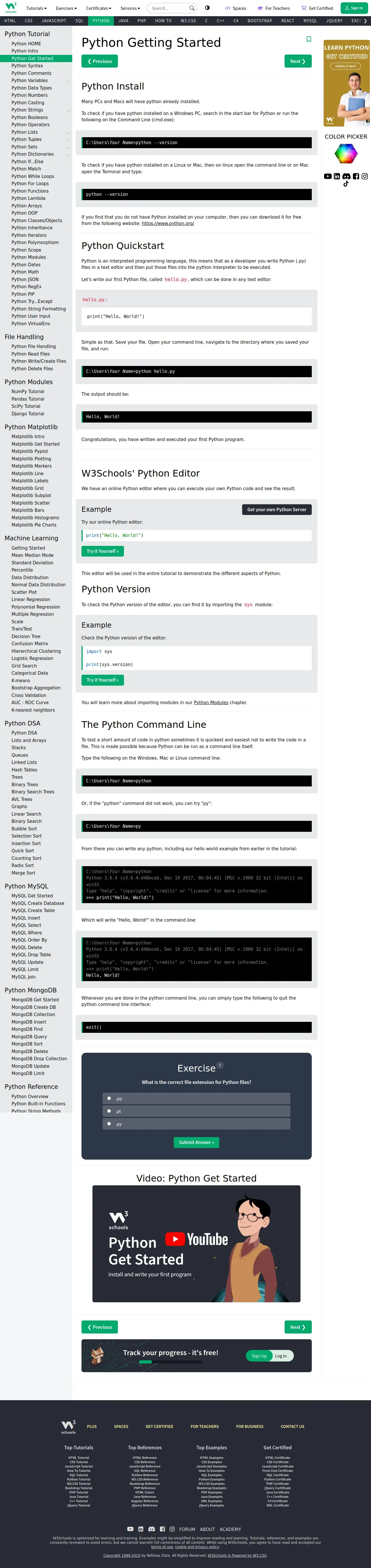Open the YouTube icon under Color Picker
This screenshot has height=1568, width=371.
(328, 176)
